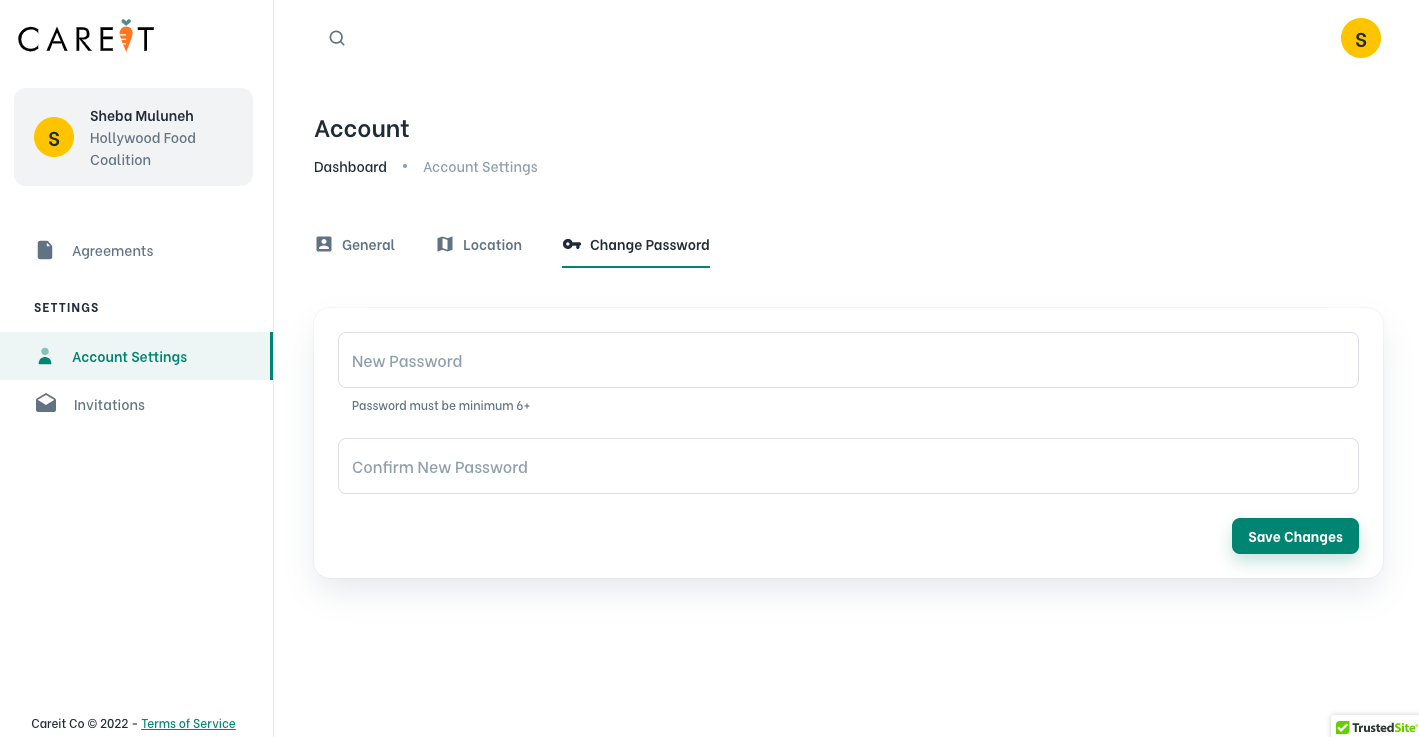Focus the New Password field
1419x737 pixels.
848,360
